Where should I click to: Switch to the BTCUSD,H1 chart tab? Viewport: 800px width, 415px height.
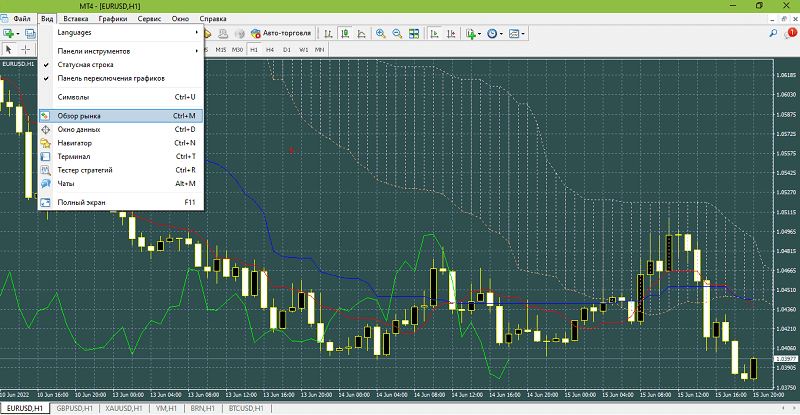click(x=246, y=408)
